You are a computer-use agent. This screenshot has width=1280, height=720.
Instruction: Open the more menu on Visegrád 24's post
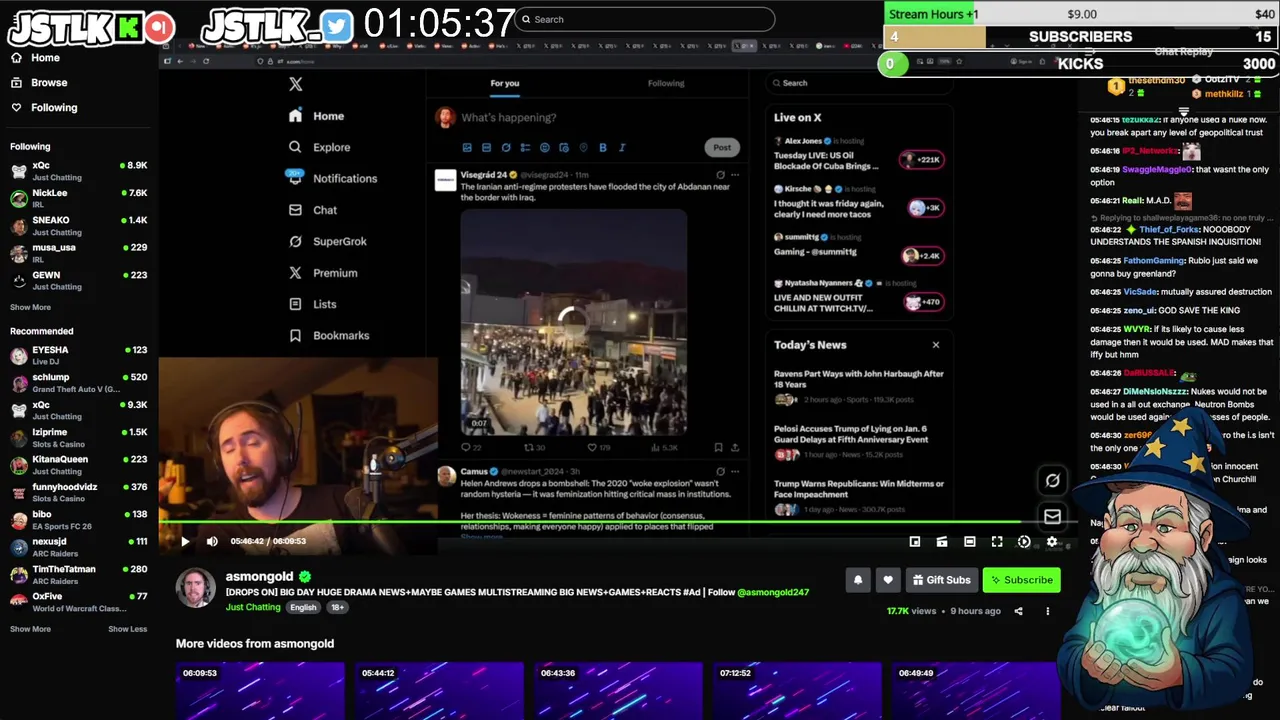[735, 175]
